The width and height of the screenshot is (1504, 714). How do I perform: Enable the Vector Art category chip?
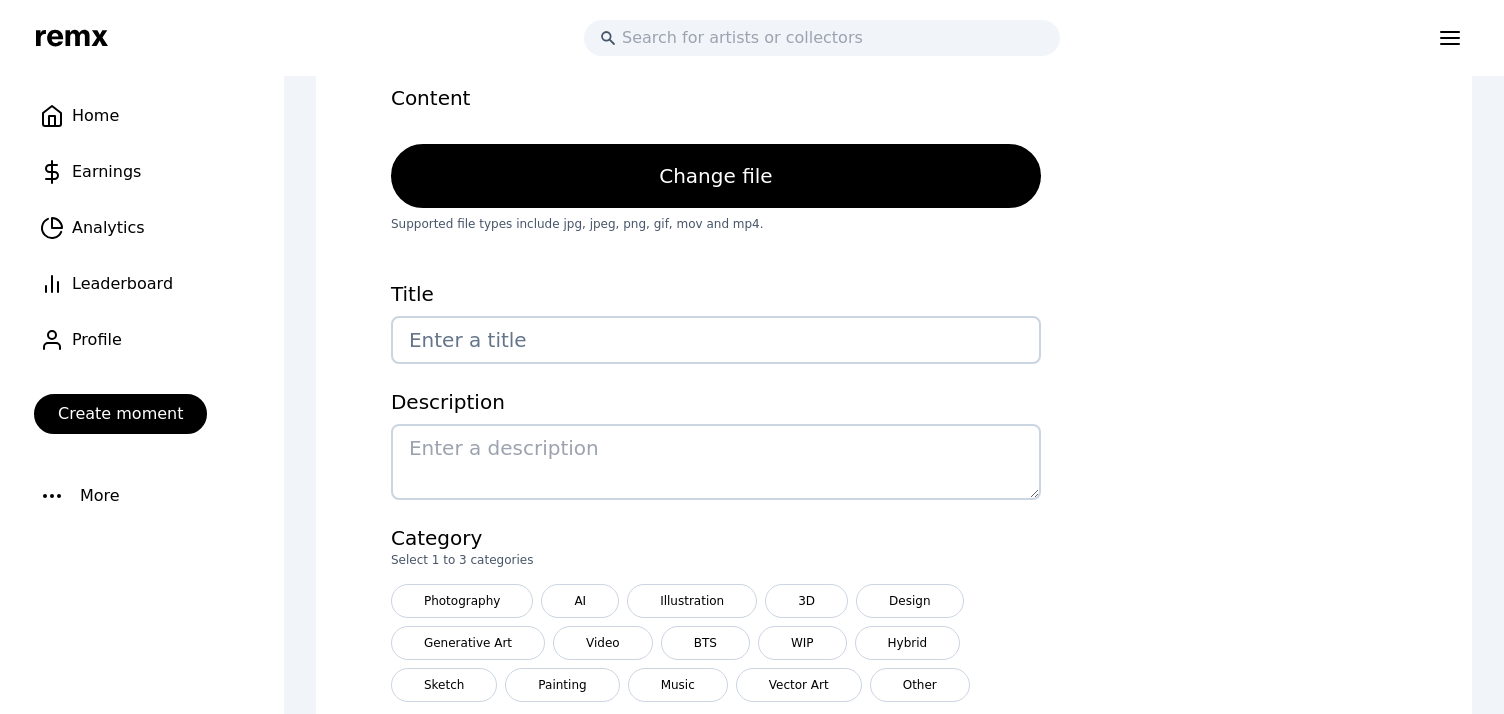[798, 685]
